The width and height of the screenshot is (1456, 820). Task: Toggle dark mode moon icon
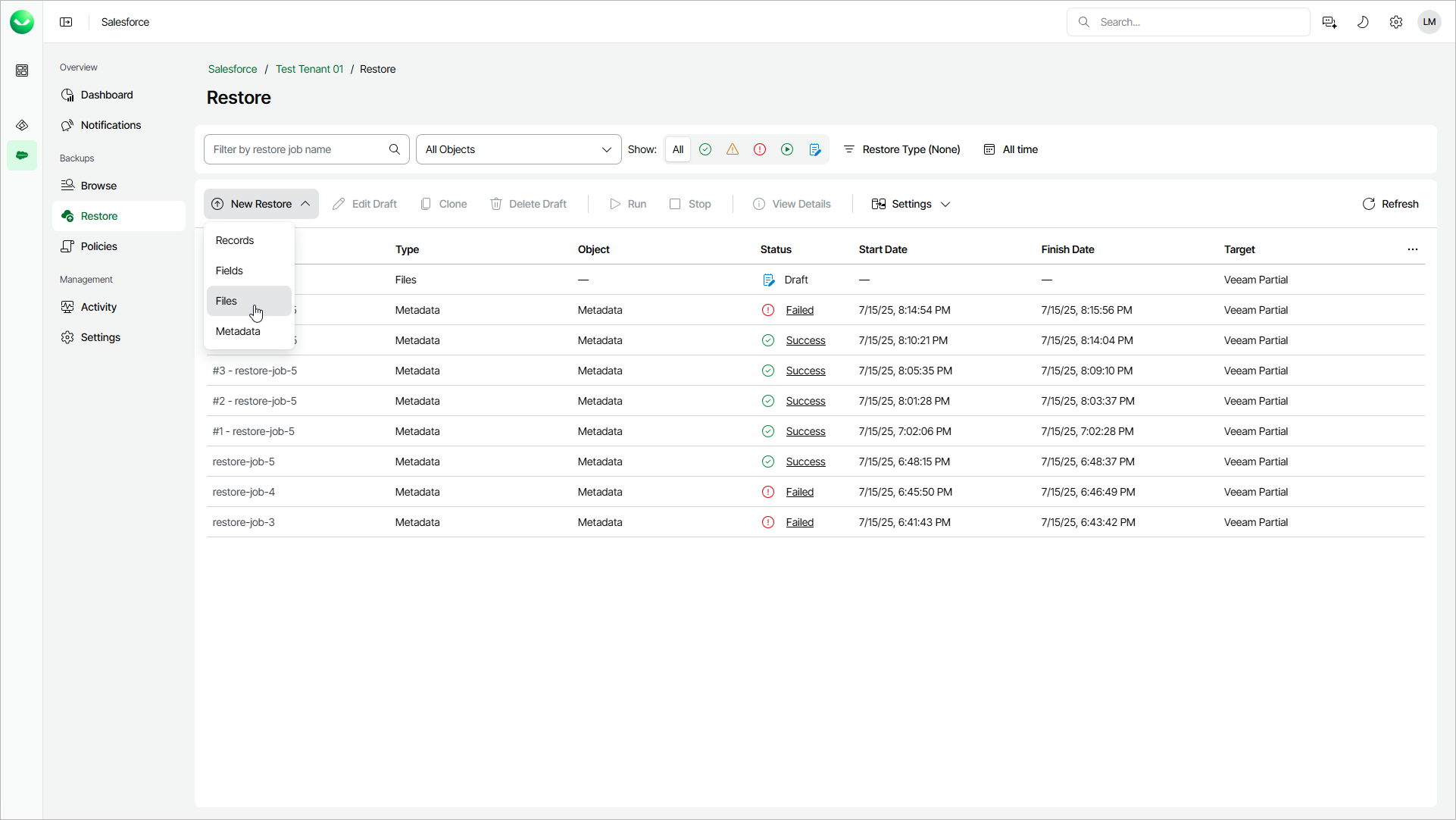1363,22
